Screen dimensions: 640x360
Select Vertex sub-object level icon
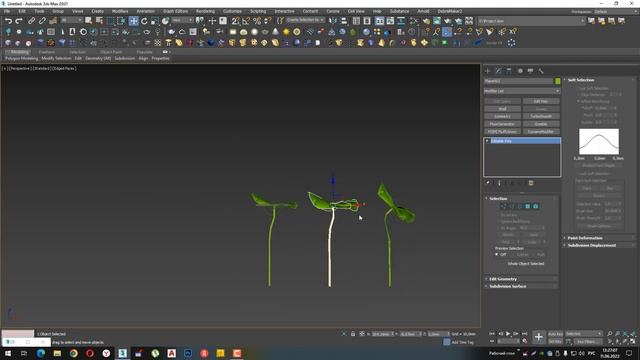click(503, 207)
